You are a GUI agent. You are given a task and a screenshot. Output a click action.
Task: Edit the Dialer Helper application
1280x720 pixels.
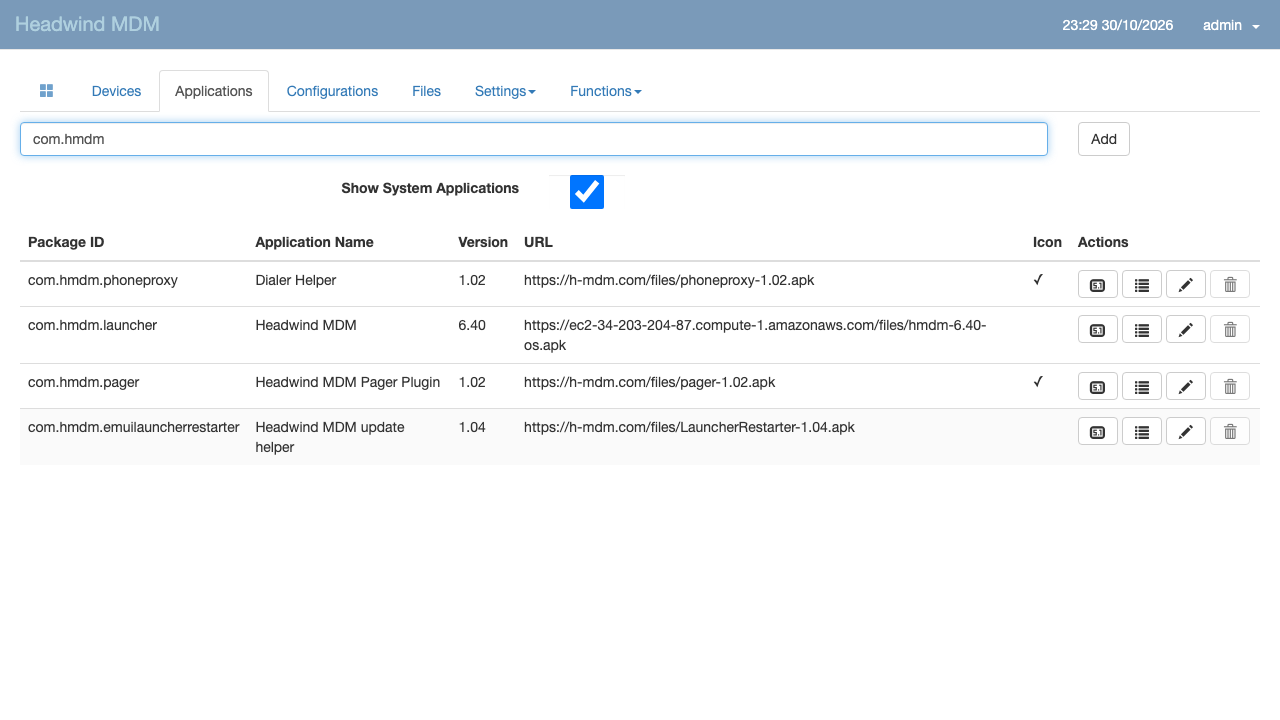point(1186,285)
